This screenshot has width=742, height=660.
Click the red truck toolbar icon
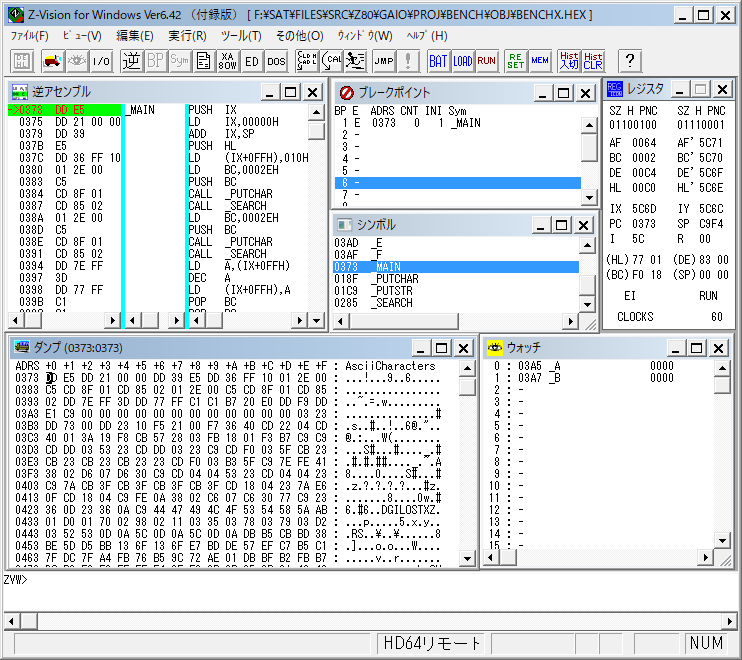tap(53, 61)
